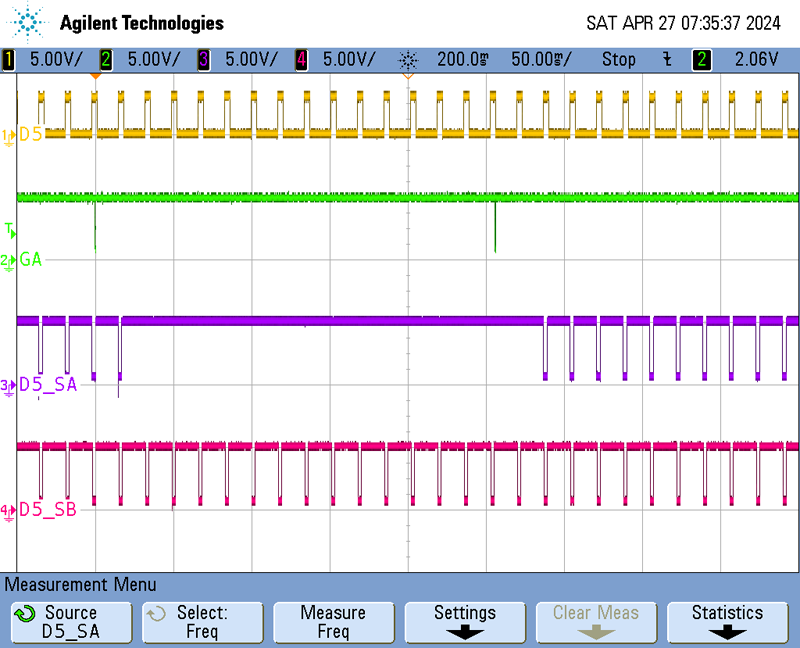800x648 pixels.
Task: Click the falling-edge trigger slope icon
Action: pyautogui.click(x=667, y=60)
